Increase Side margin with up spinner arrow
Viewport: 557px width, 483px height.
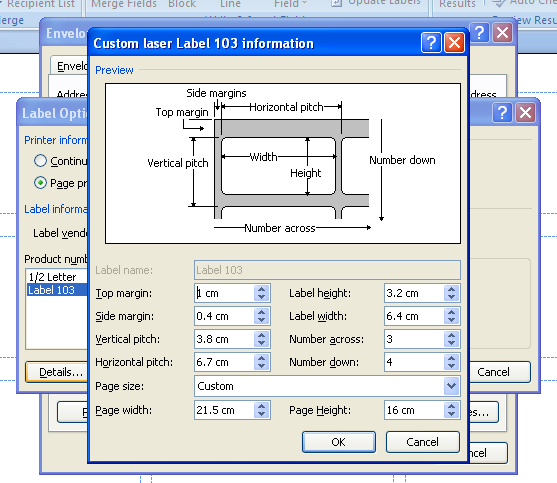click(261, 312)
